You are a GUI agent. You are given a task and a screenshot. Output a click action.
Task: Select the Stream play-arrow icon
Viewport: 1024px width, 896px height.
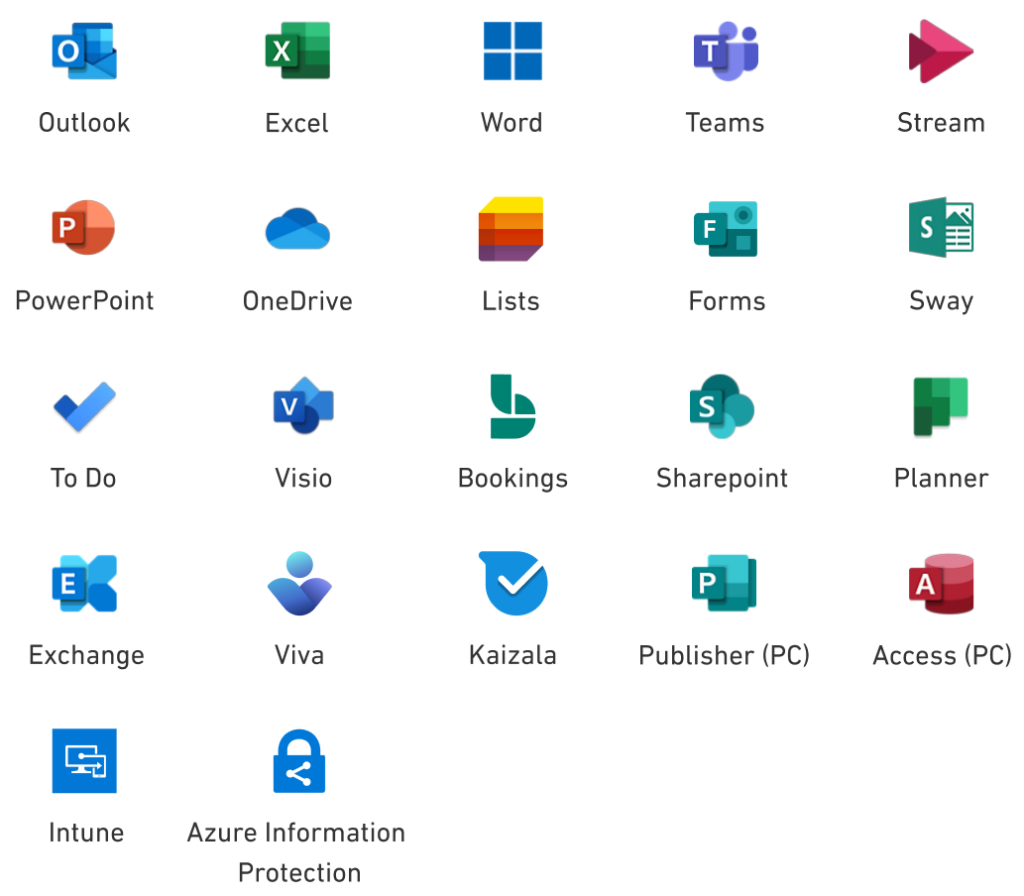(x=940, y=51)
